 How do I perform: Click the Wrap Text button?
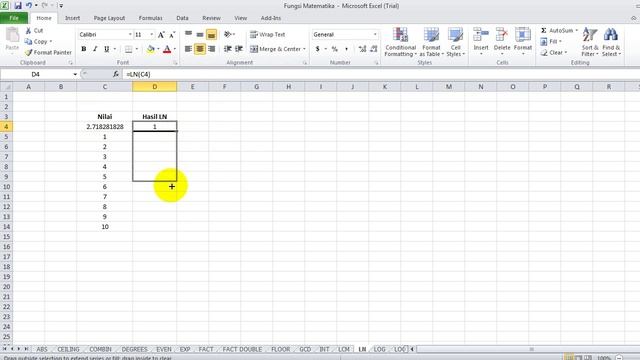268,35
